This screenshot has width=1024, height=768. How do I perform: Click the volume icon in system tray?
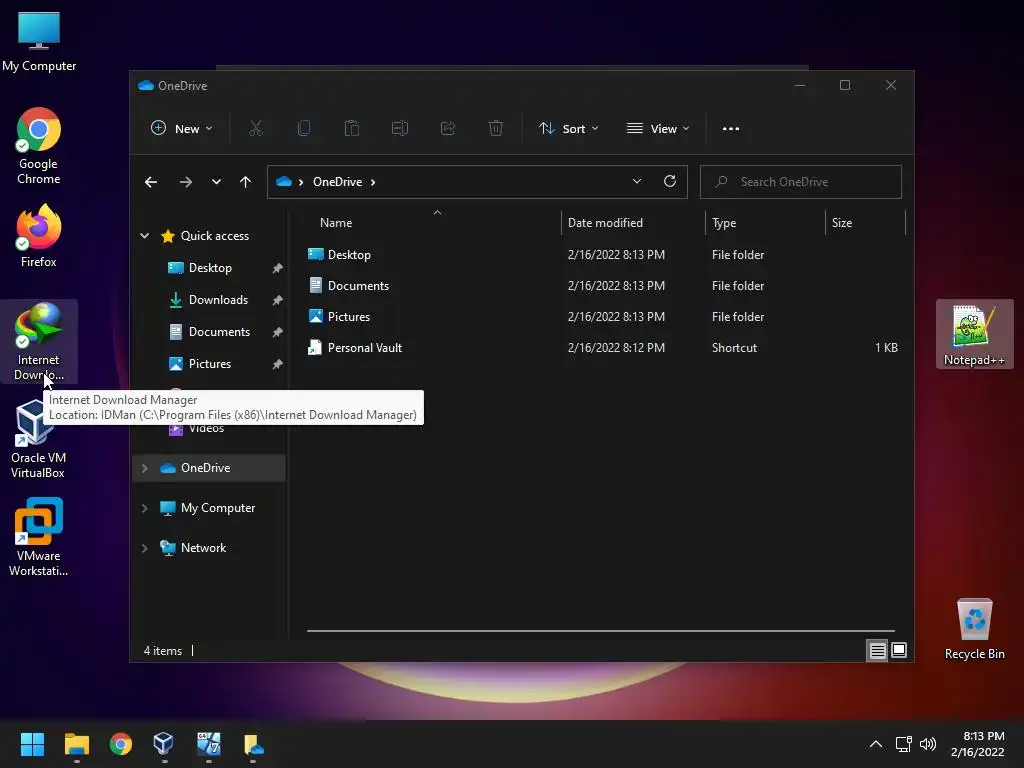click(927, 744)
